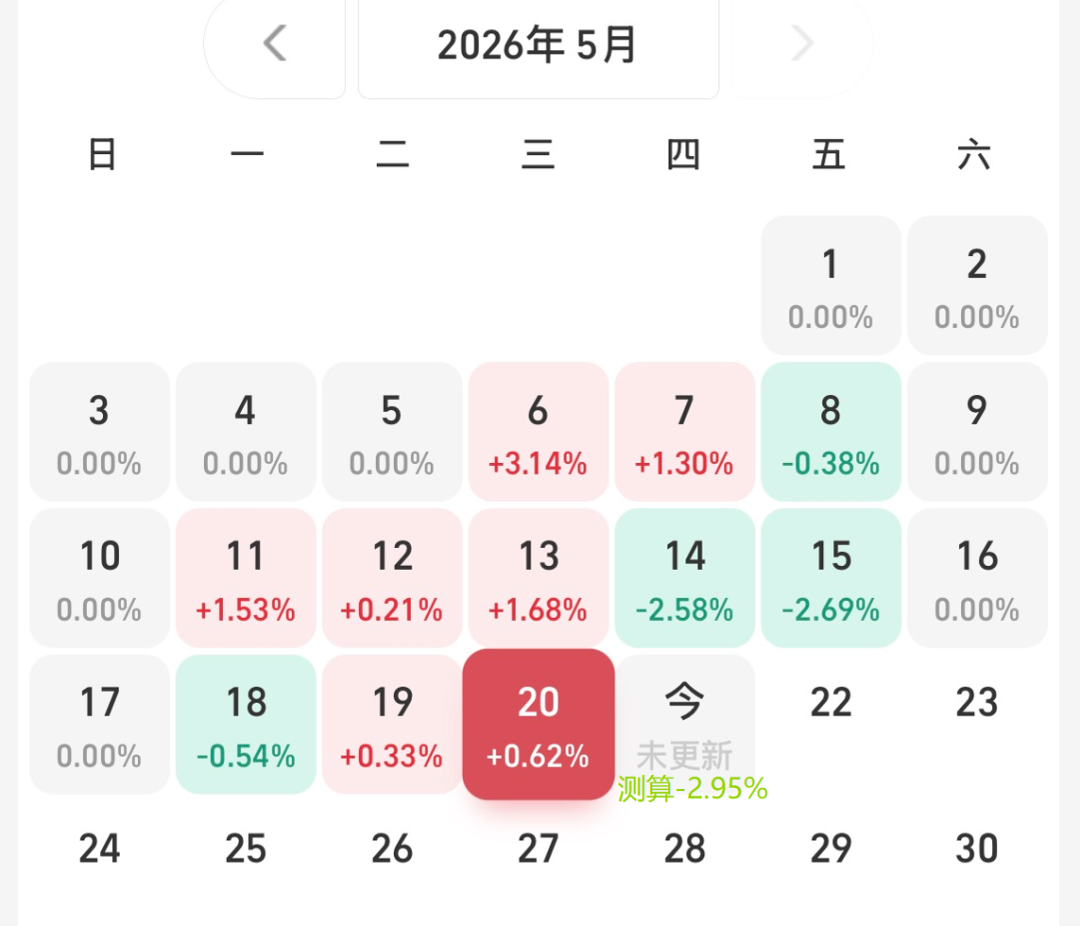The height and width of the screenshot is (926, 1080).
Task: Open day 13 with +1.68% gain
Action: click(x=539, y=578)
